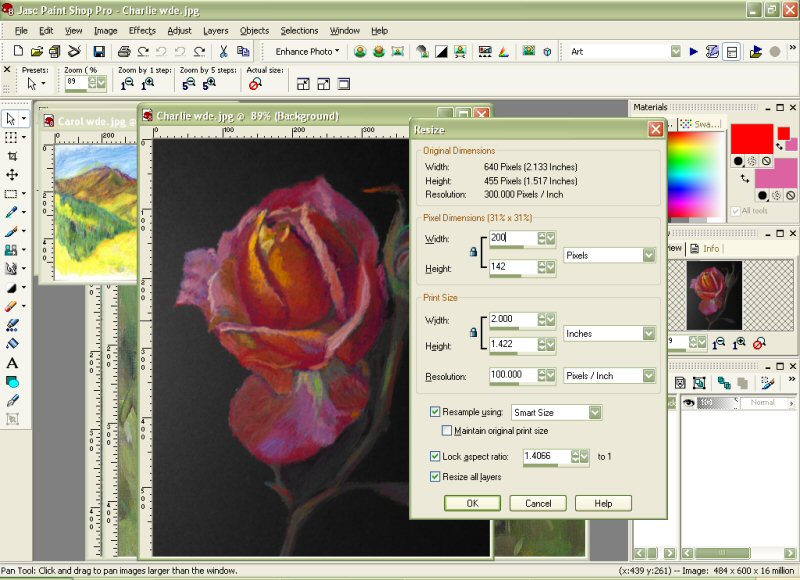Open the Image menu
Viewport: 800px width, 580px height.
tap(106, 31)
